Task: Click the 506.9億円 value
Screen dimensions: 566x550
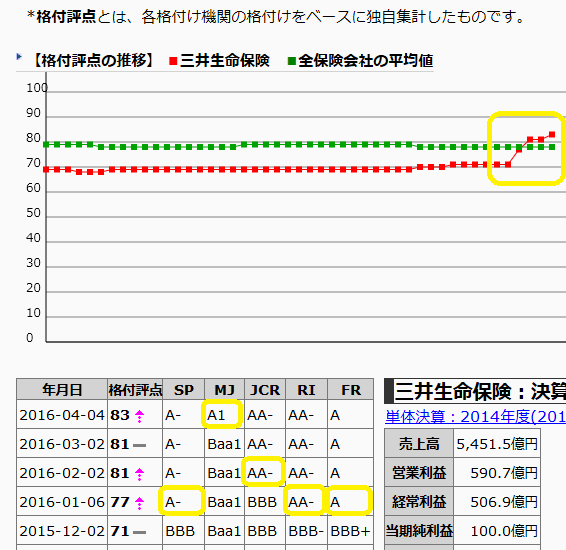Action: tap(504, 501)
